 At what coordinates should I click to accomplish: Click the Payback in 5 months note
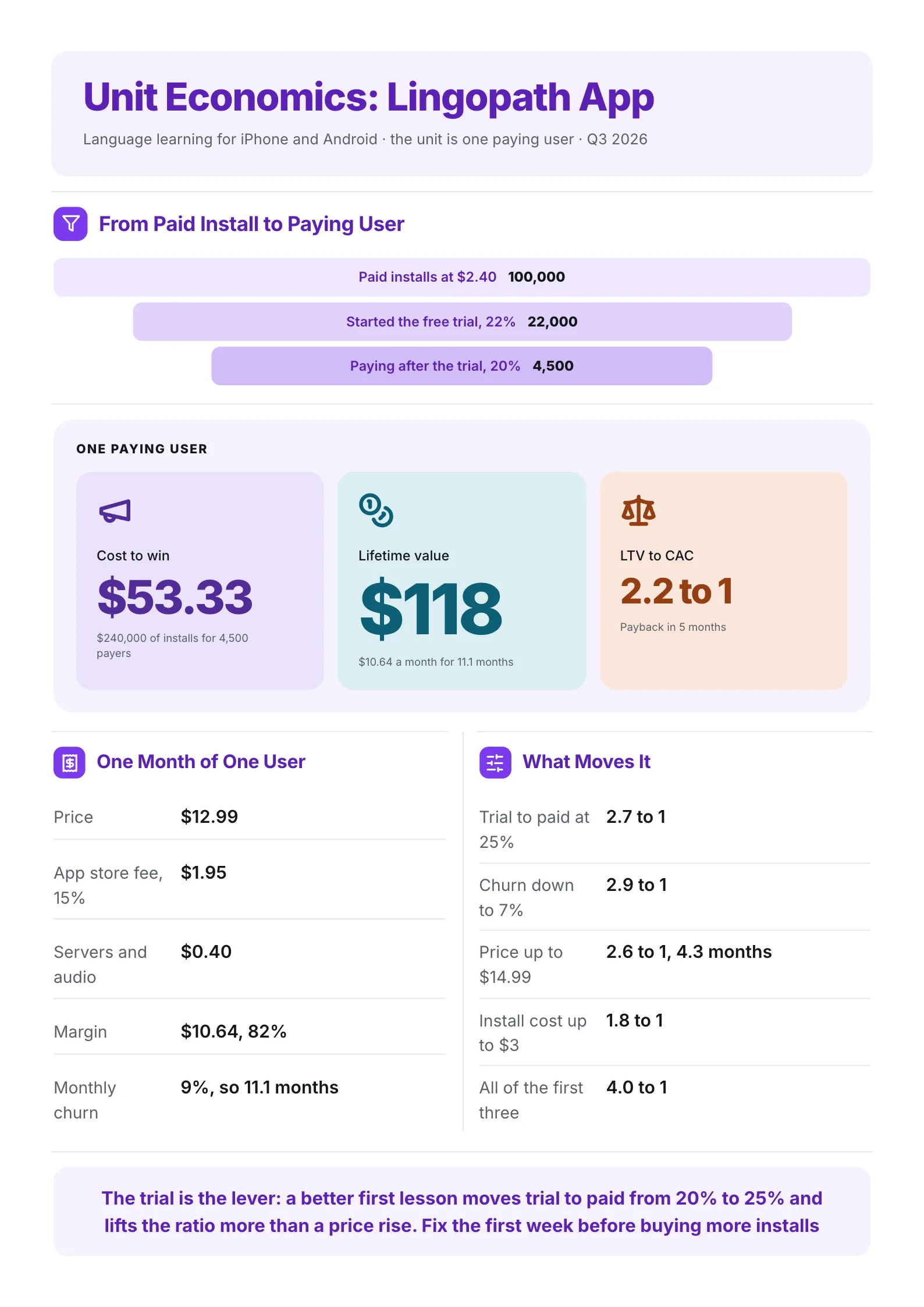(x=673, y=627)
